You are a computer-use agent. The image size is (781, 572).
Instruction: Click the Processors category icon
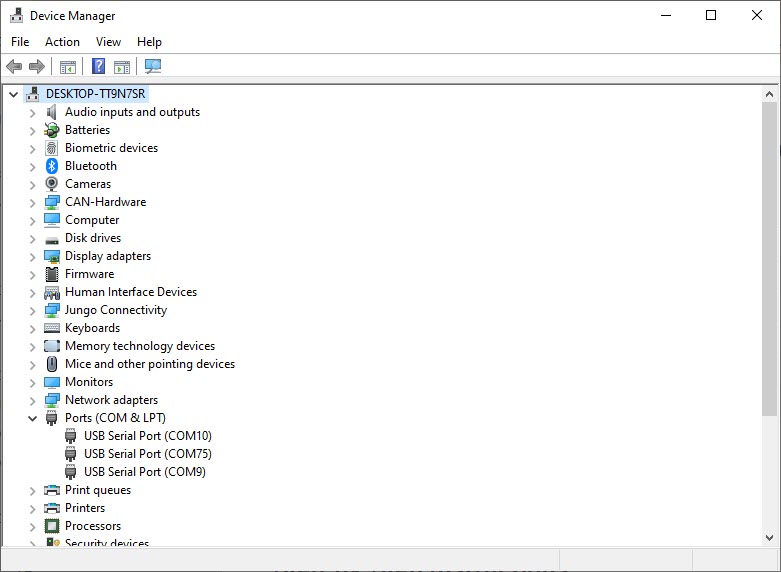[x=52, y=526]
